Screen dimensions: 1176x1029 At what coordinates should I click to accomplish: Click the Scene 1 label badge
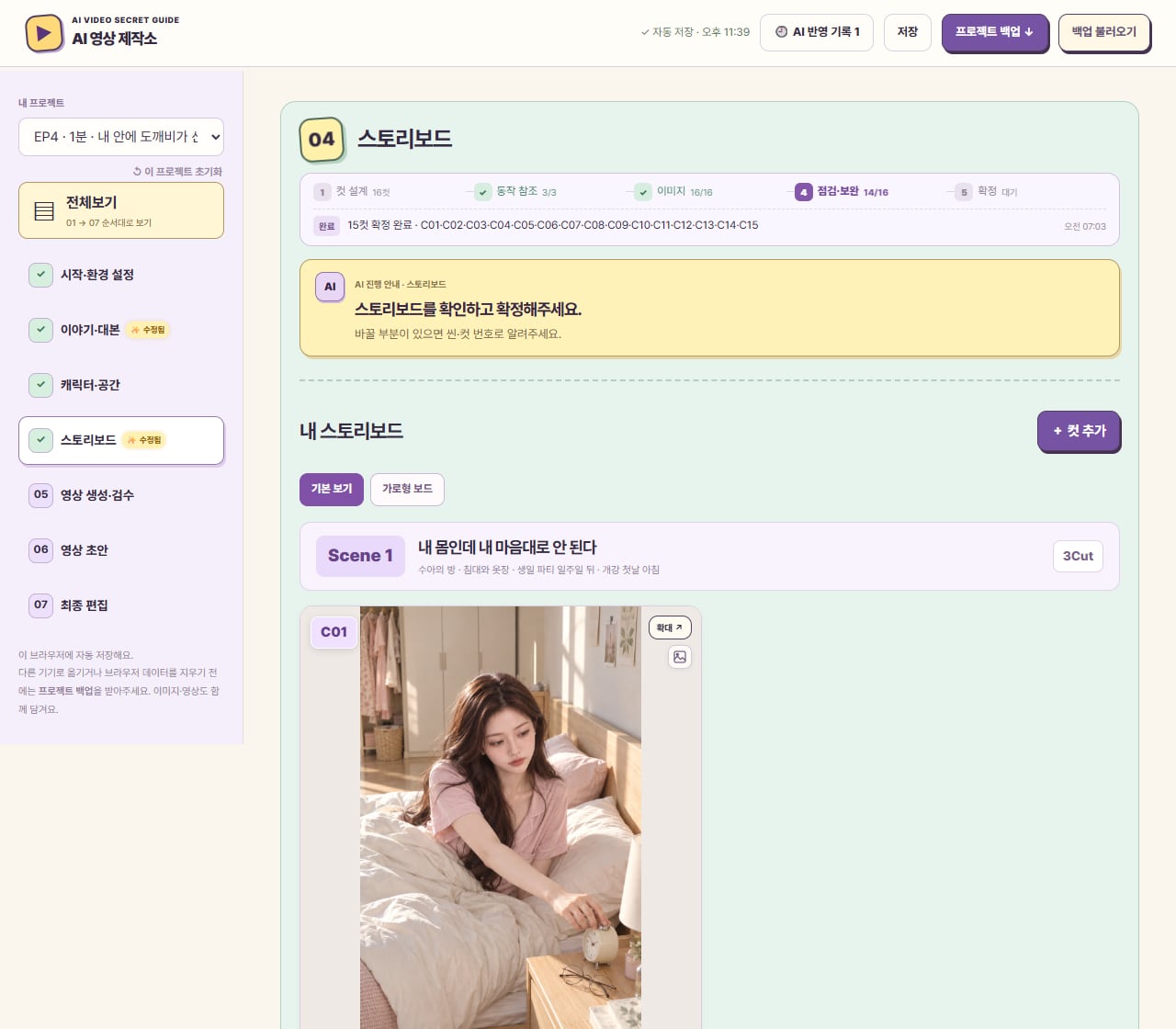tap(360, 556)
